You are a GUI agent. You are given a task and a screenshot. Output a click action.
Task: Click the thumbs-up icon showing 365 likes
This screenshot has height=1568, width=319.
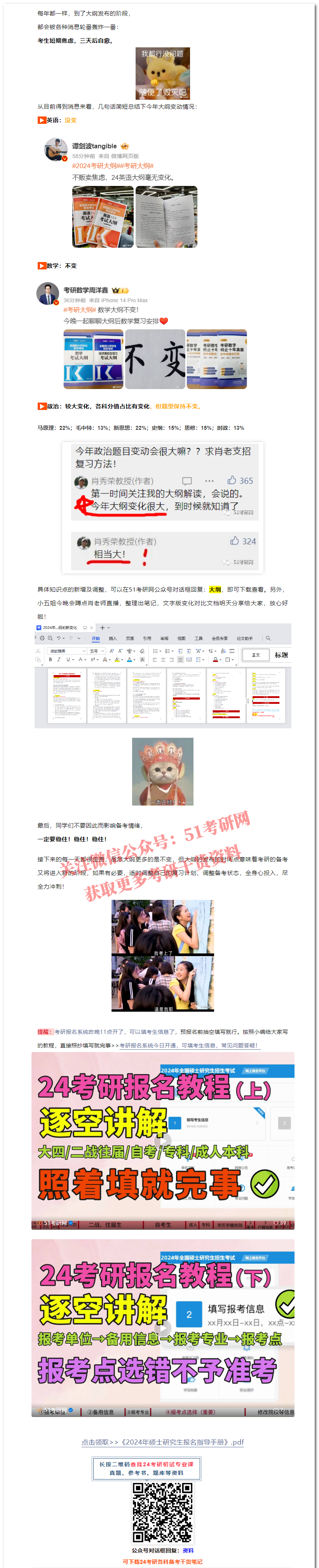(231, 480)
